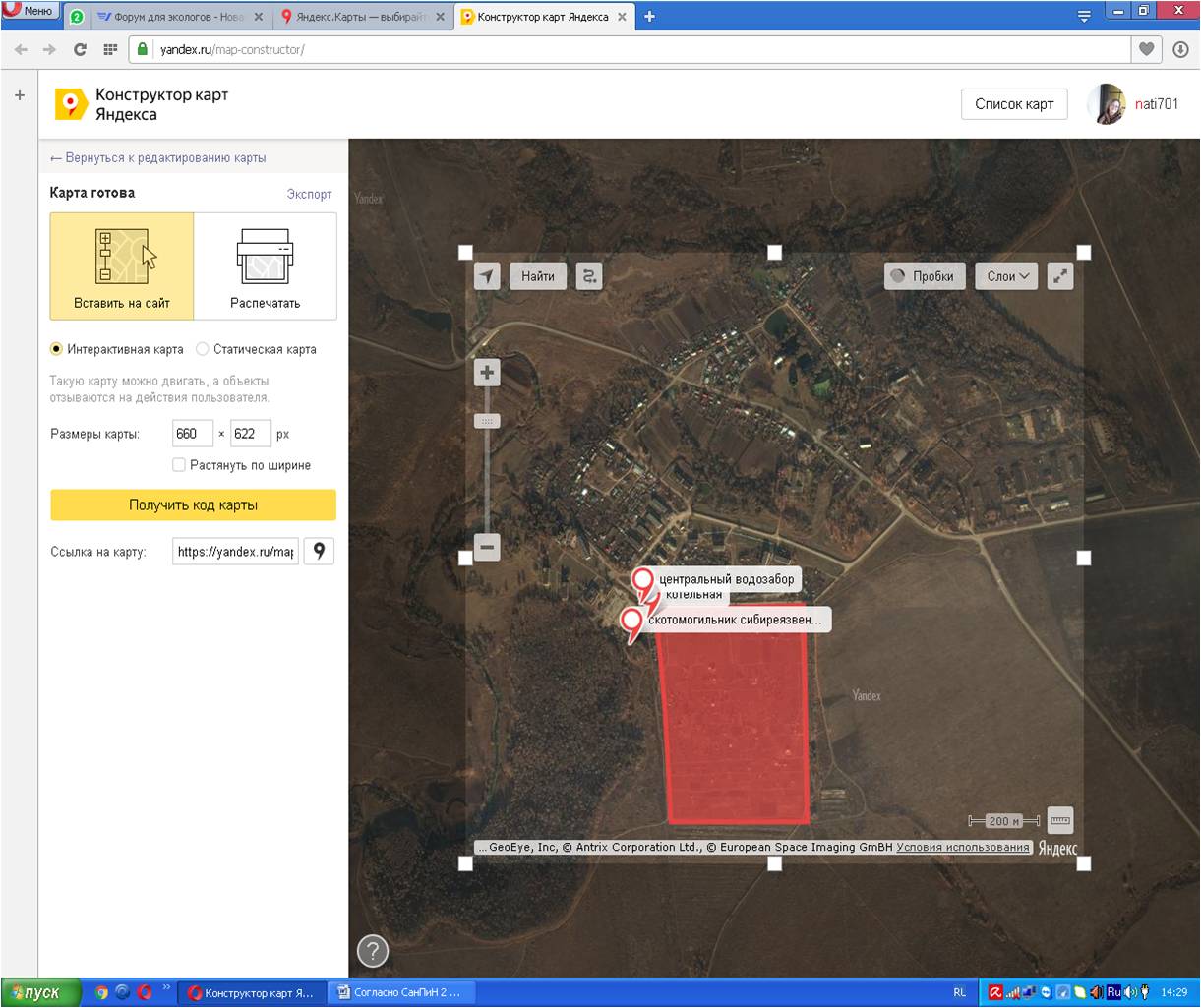Switch to the Яндекс.Карты browser tab

click(x=360, y=17)
